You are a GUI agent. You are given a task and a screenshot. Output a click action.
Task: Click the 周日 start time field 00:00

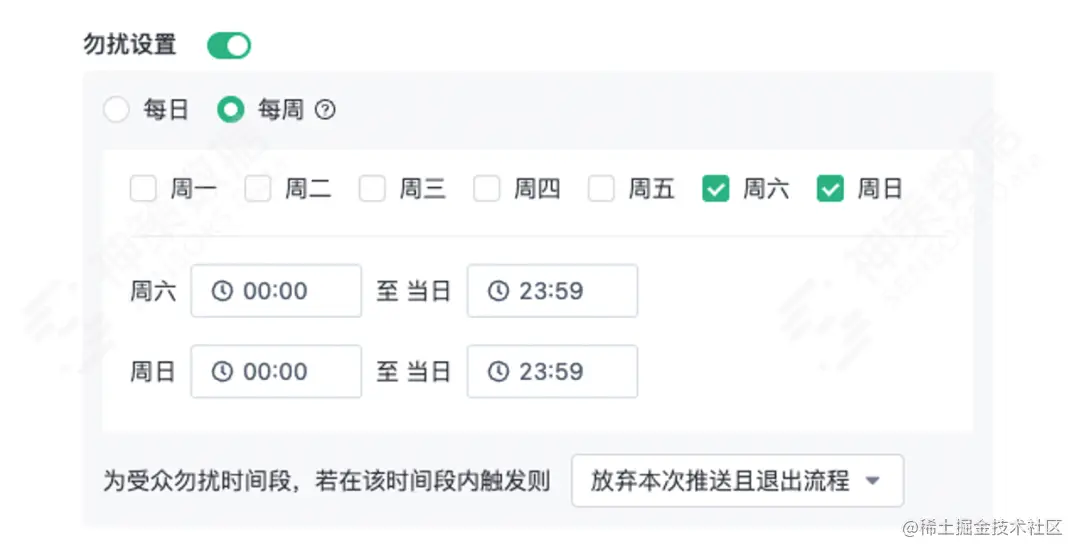[x=276, y=372]
